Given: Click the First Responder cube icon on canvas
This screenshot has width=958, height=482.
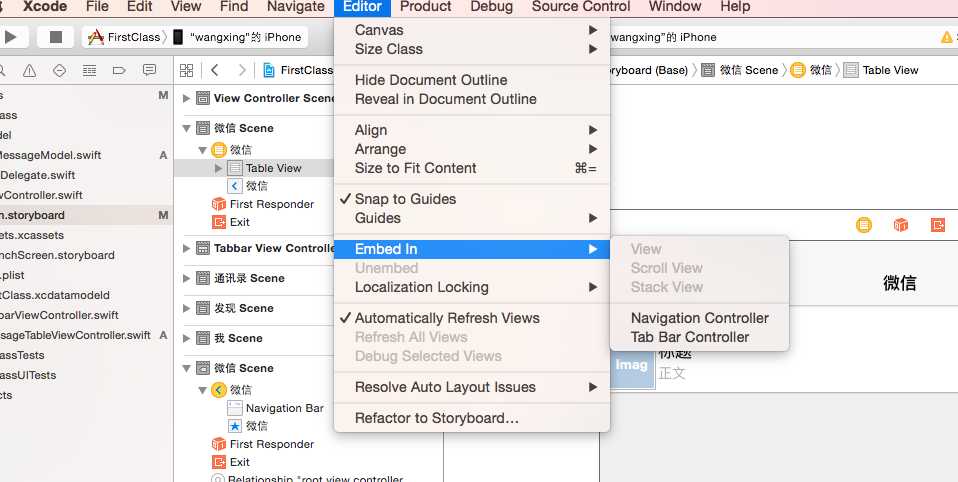Looking at the screenshot, I should coord(901,225).
